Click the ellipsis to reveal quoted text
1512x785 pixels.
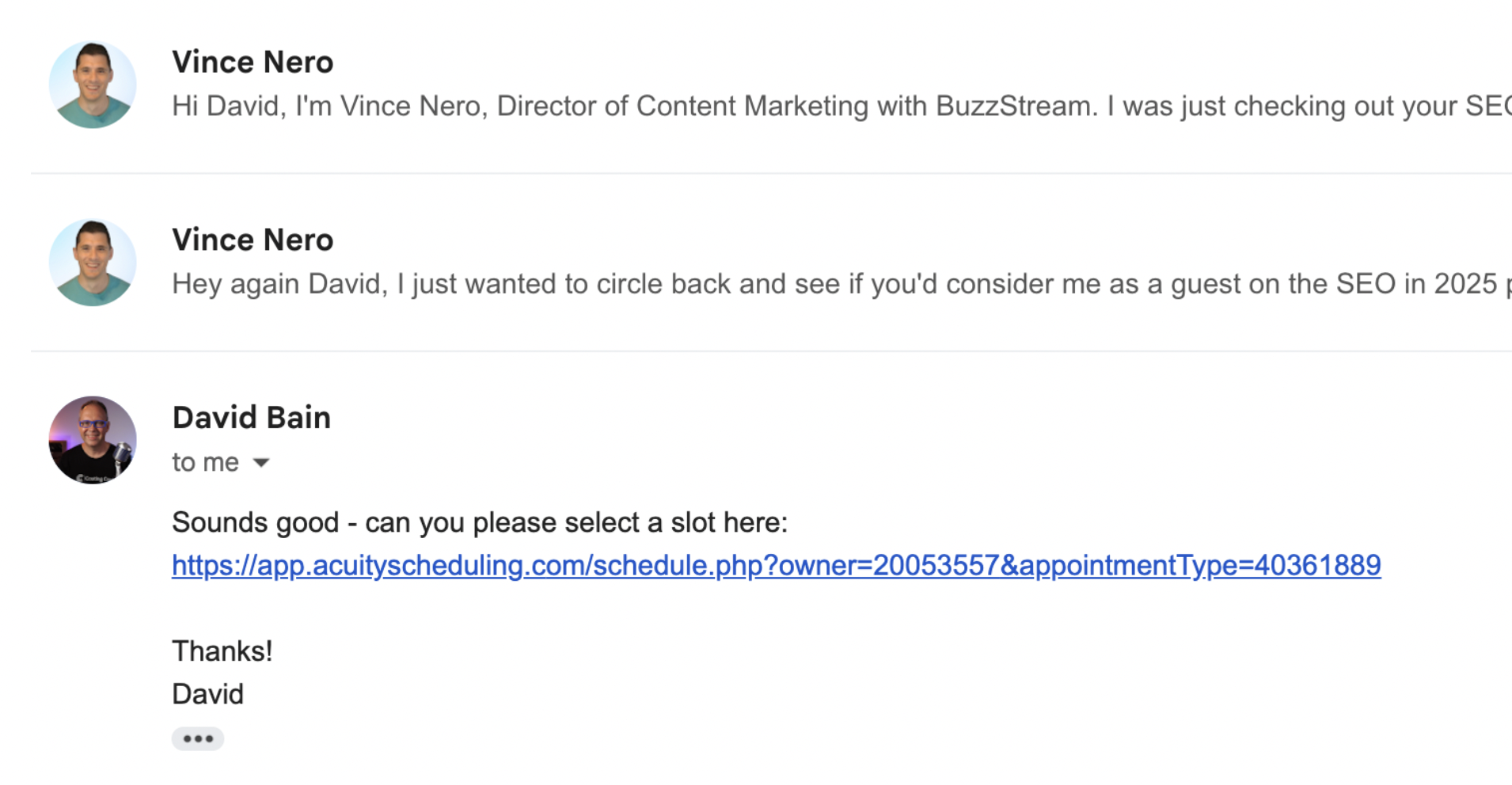[x=197, y=738]
